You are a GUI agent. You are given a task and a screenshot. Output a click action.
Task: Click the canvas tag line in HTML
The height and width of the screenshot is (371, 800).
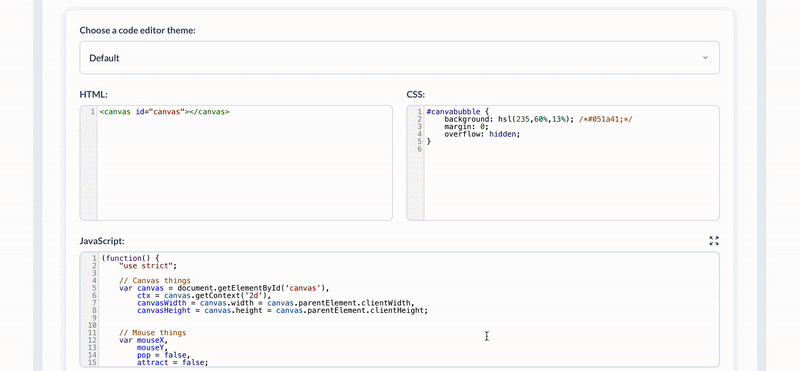click(165, 112)
